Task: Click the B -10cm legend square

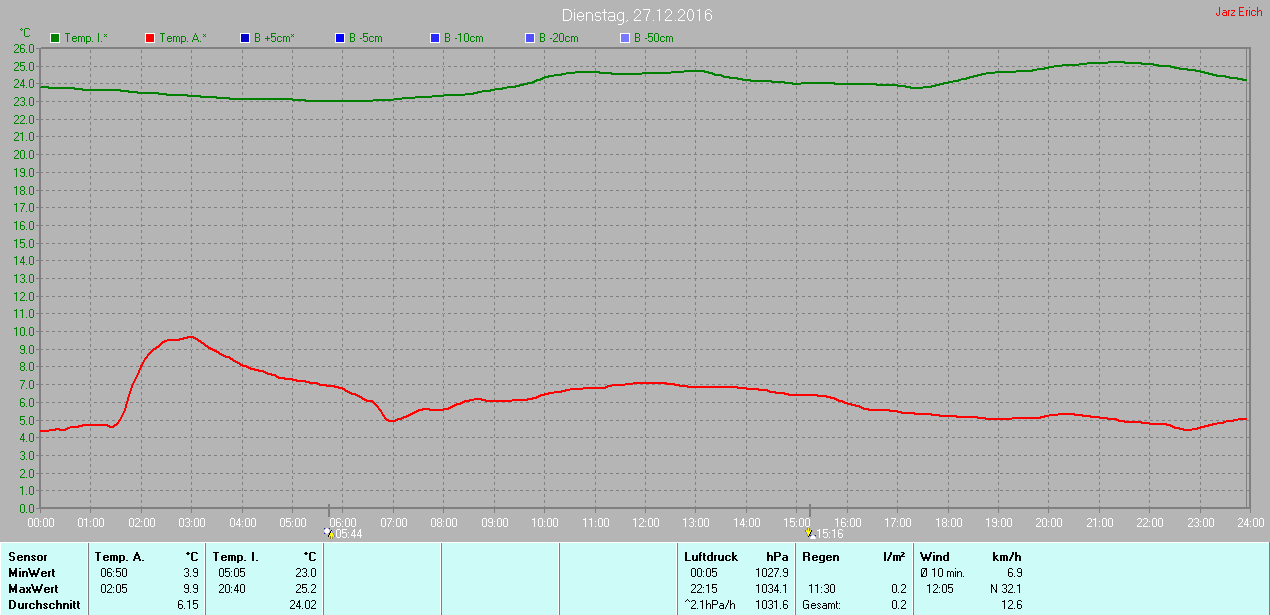Action: (x=435, y=38)
